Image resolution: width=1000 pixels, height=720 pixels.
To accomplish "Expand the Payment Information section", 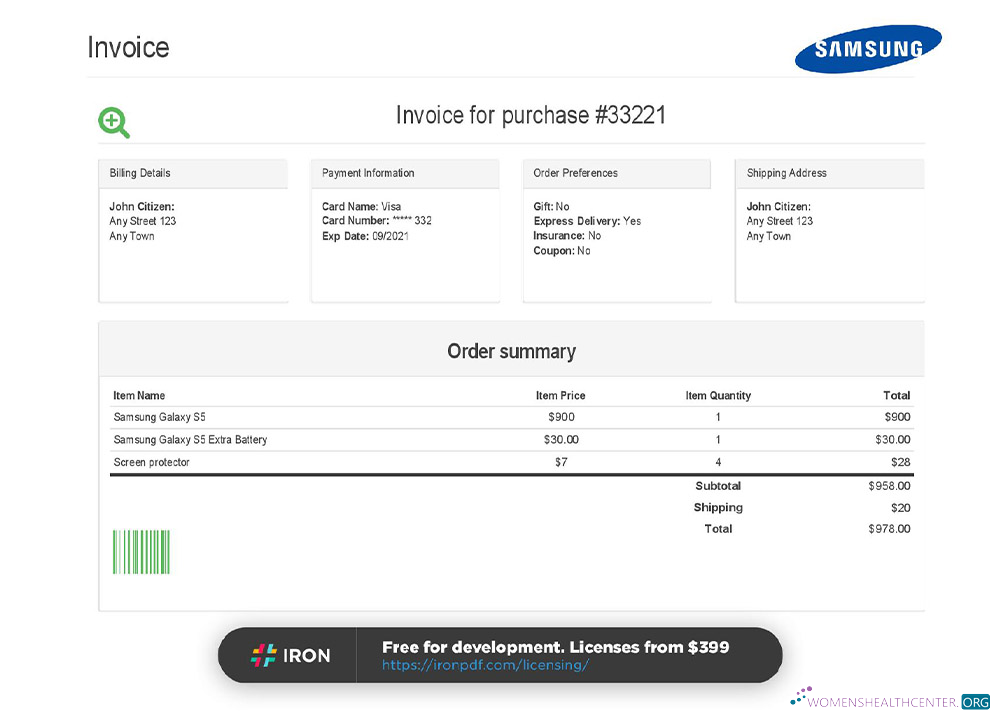I will point(404,173).
